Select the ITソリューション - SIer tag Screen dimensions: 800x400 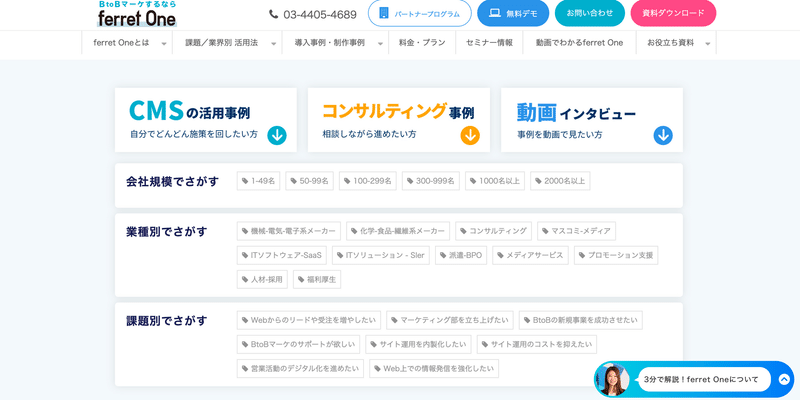(381, 255)
